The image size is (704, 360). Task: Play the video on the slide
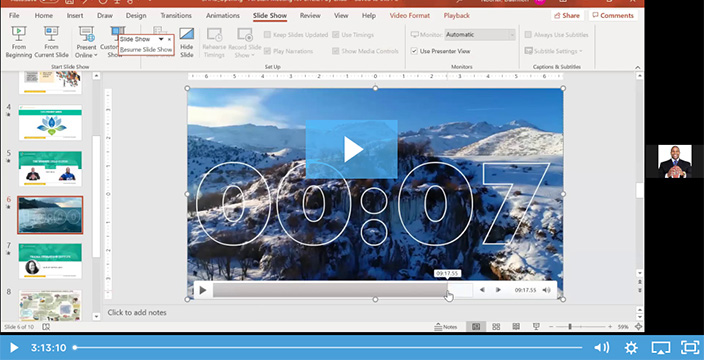click(352, 149)
